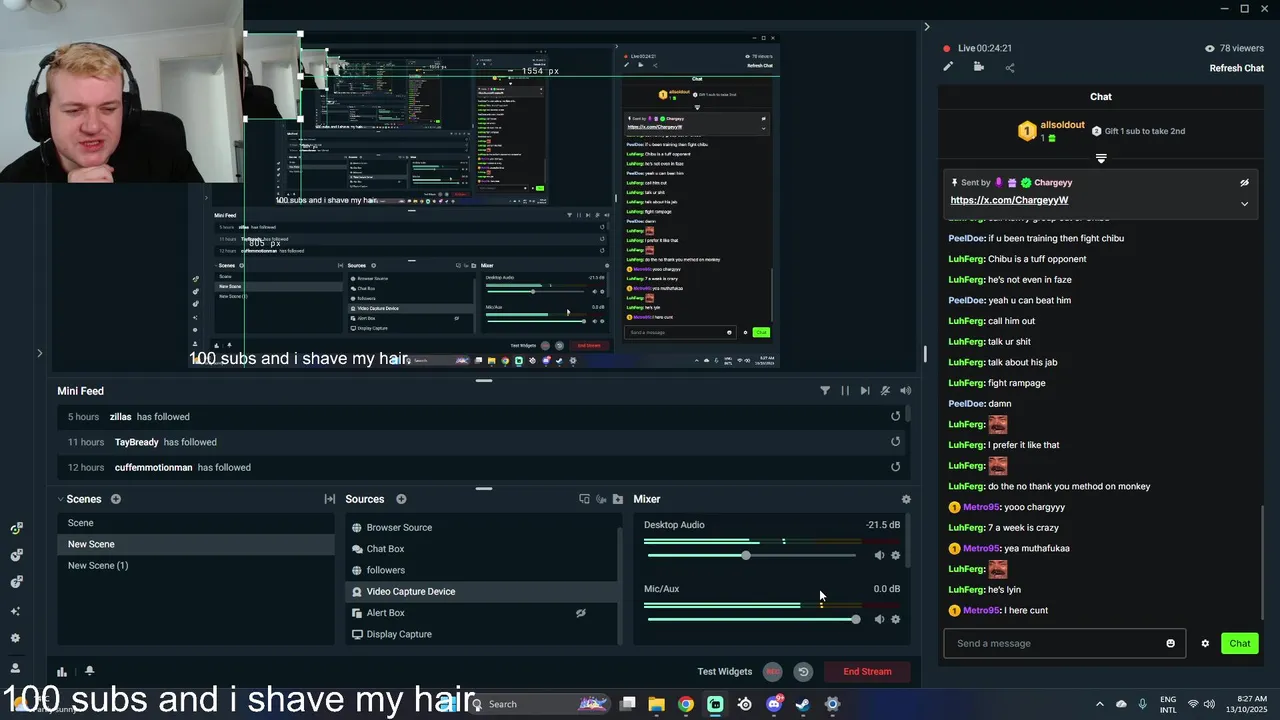Skip the current alert in Mini Feed
Viewport: 1280px width, 720px height.
pos(865,391)
